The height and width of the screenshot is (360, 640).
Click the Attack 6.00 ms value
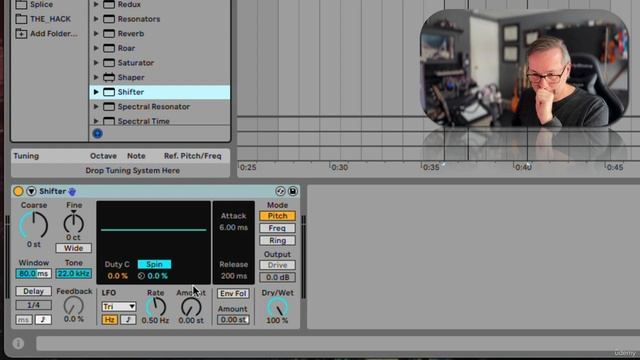coord(233,227)
